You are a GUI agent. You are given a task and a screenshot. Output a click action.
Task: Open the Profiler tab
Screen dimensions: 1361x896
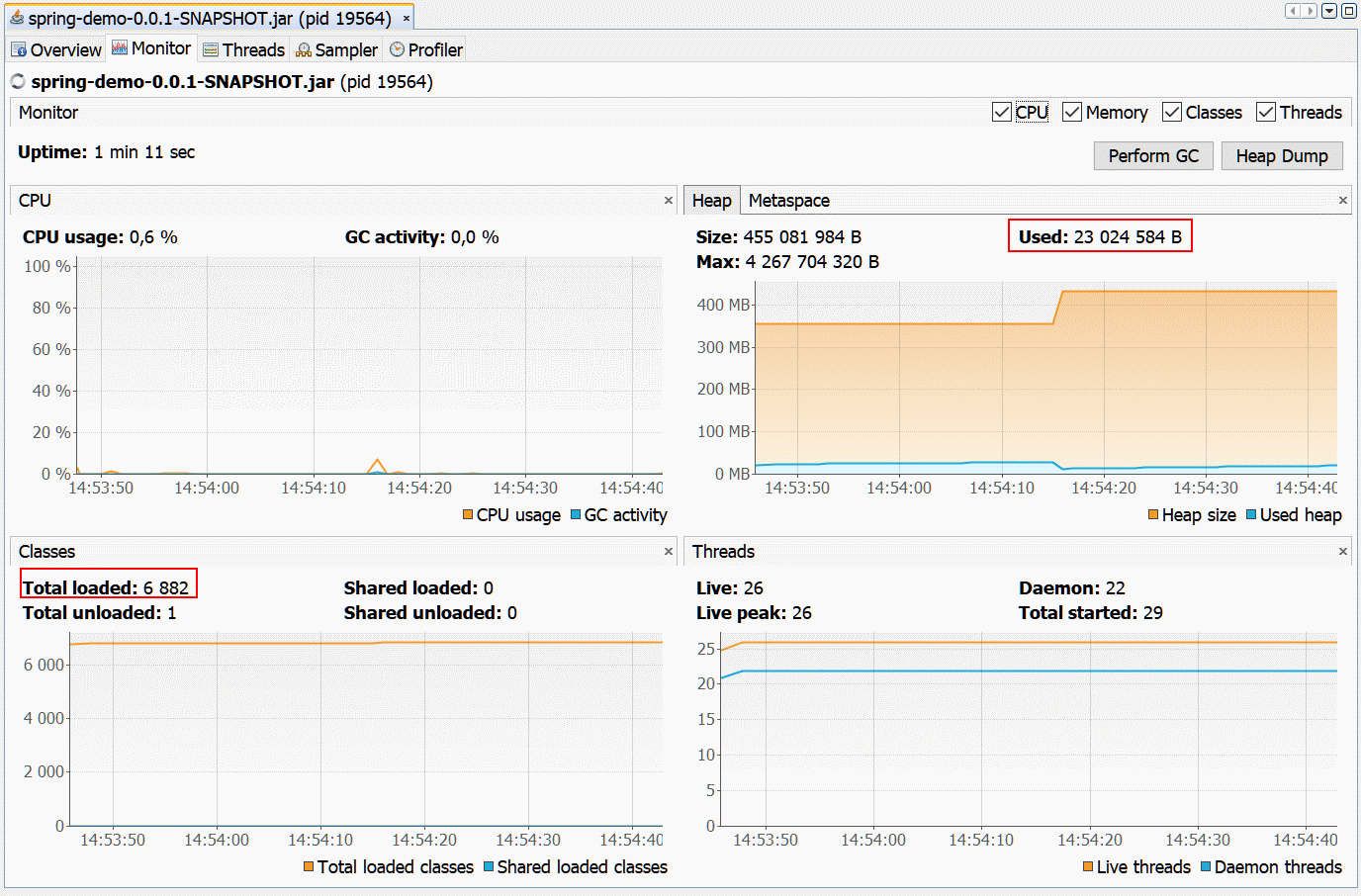[426, 50]
